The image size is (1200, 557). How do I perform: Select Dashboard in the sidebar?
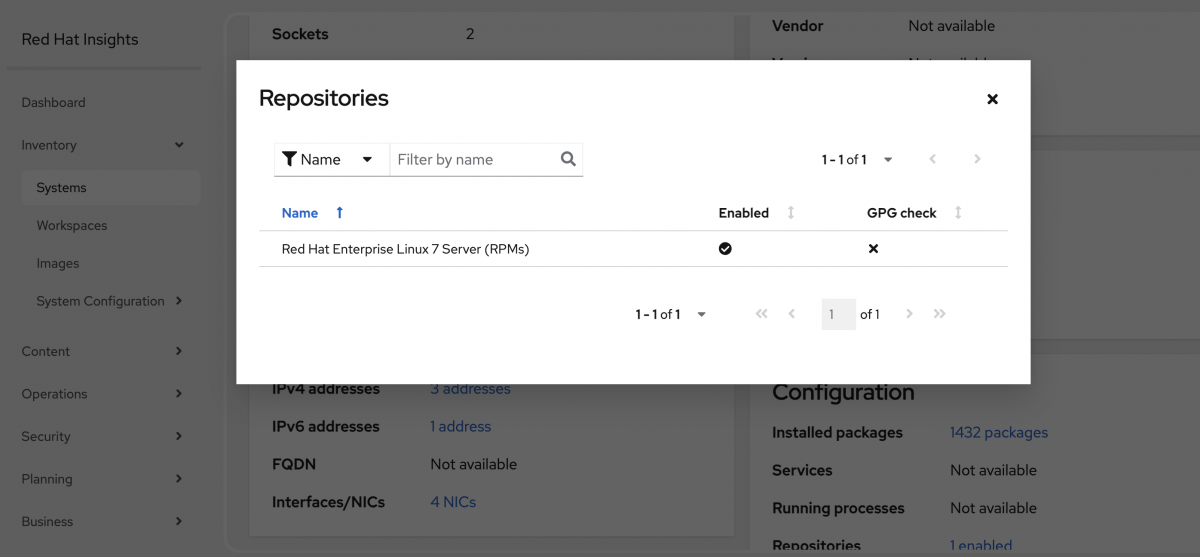(x=53, y=103)
